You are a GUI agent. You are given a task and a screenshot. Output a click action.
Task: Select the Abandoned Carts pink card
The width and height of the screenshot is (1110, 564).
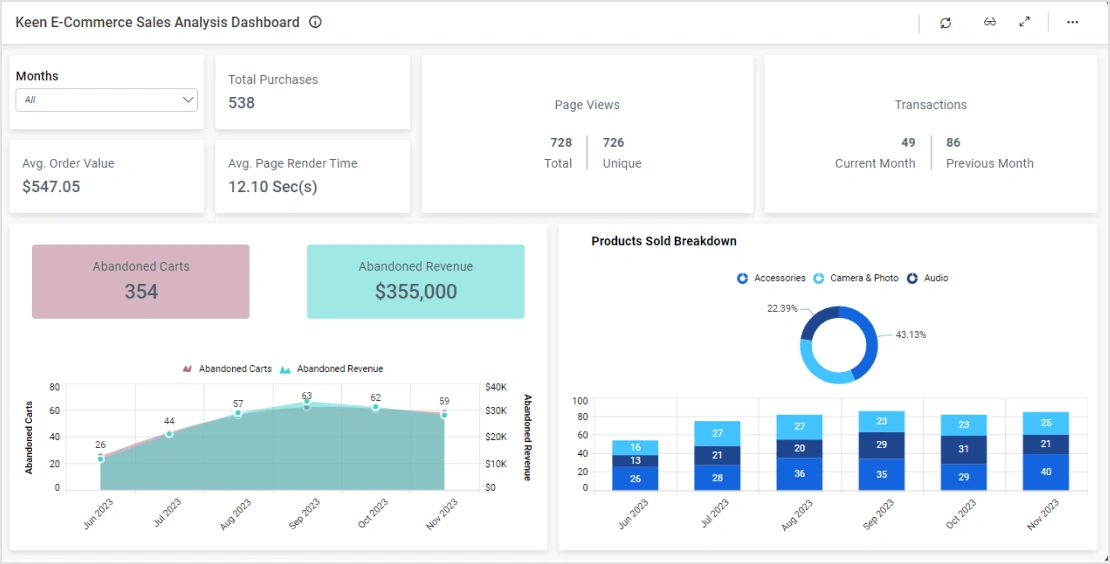tap(141, 282)
